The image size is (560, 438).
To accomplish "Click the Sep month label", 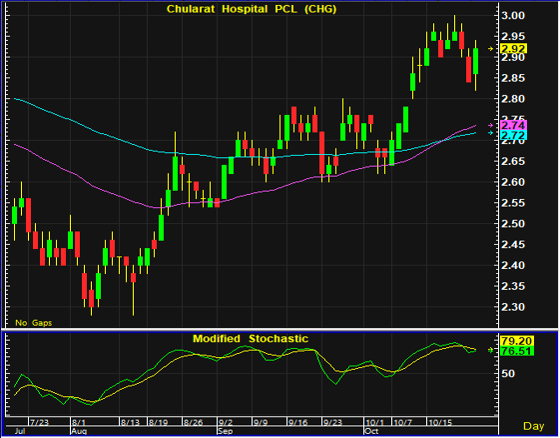I will click(225, 431).
